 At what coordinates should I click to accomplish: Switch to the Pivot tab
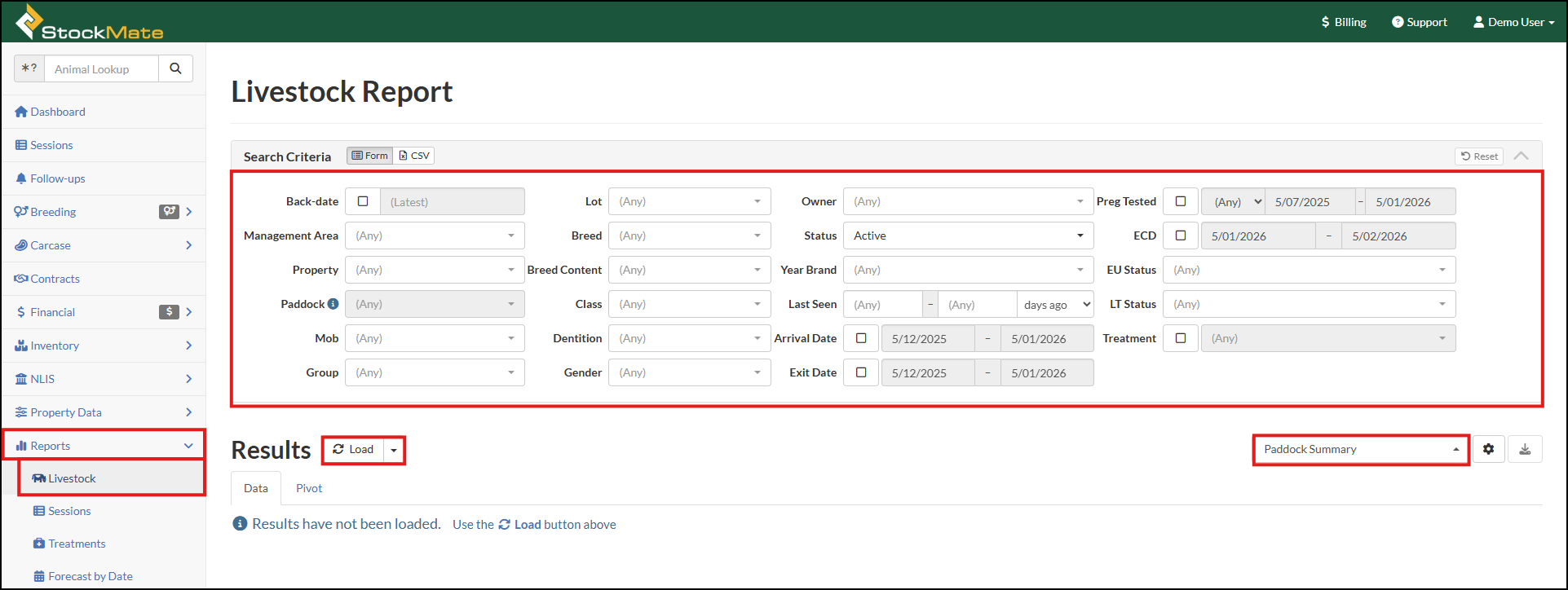(x=308, y=488)
